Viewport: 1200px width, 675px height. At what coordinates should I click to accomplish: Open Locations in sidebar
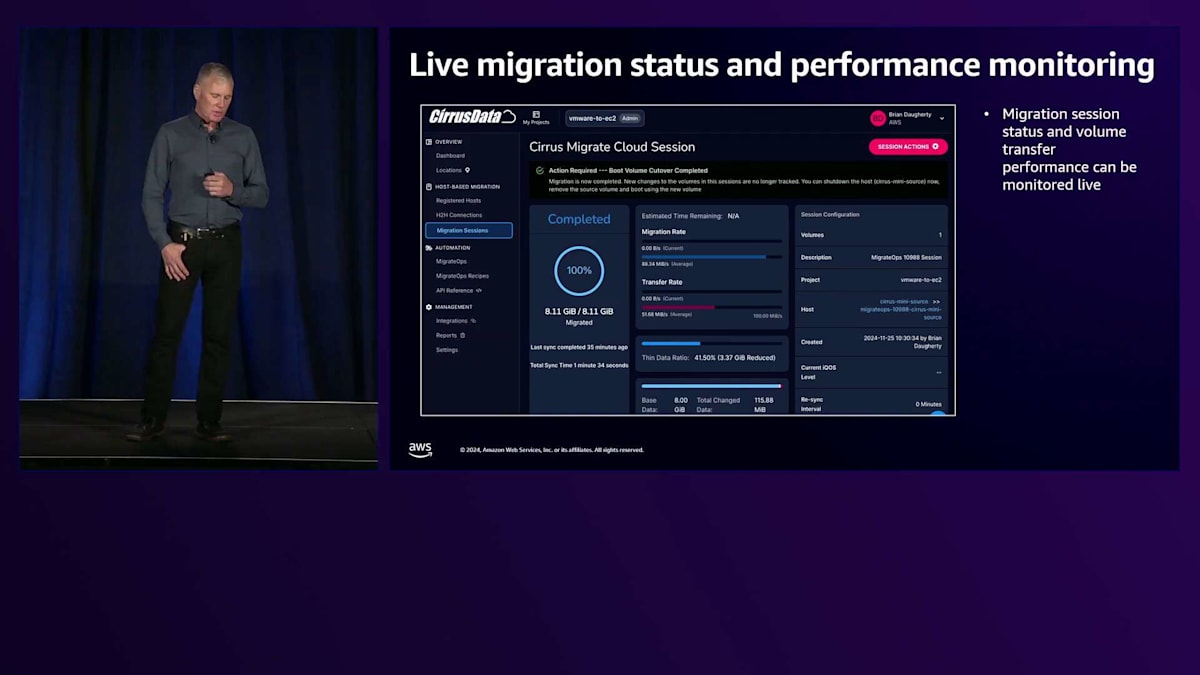449,170
